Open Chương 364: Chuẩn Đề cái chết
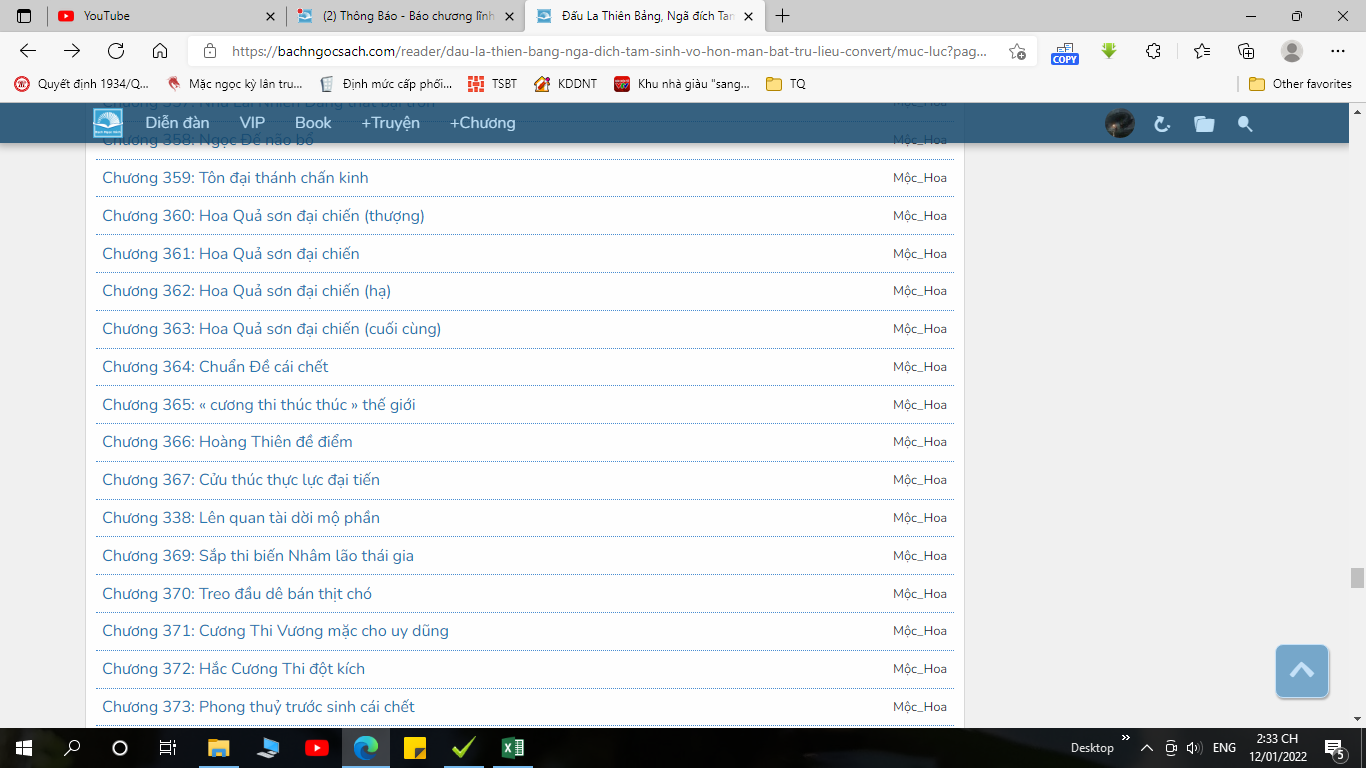 (215, 367)
